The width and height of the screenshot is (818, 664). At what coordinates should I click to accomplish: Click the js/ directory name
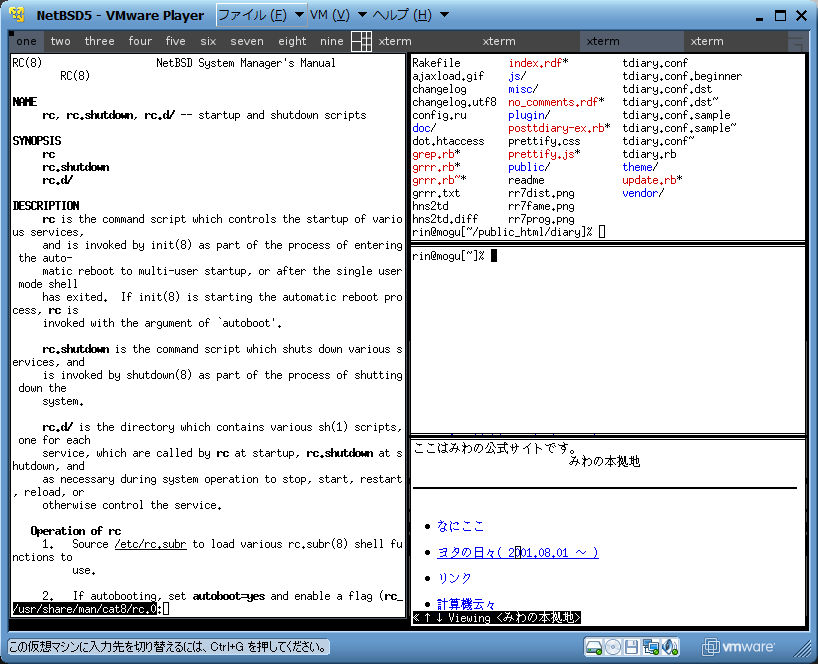tap(517, 76)
